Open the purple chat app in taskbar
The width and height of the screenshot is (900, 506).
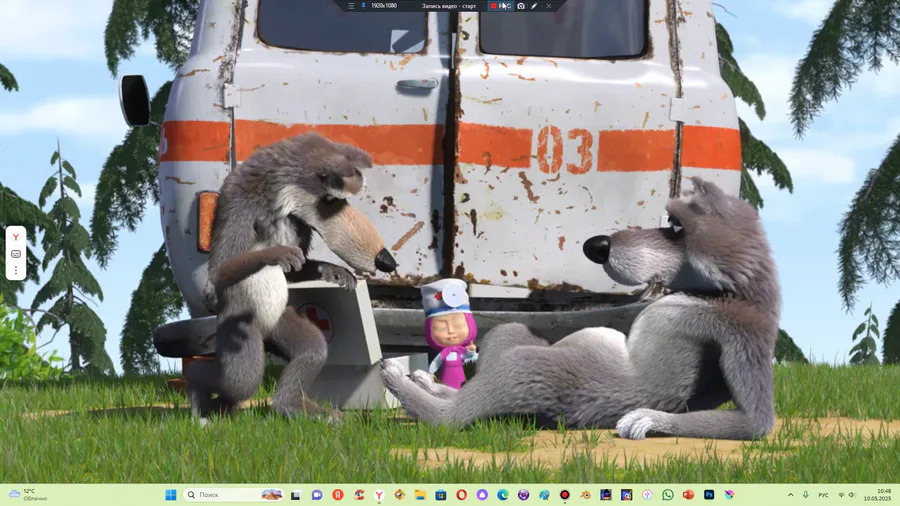click(x=317, y=495)
